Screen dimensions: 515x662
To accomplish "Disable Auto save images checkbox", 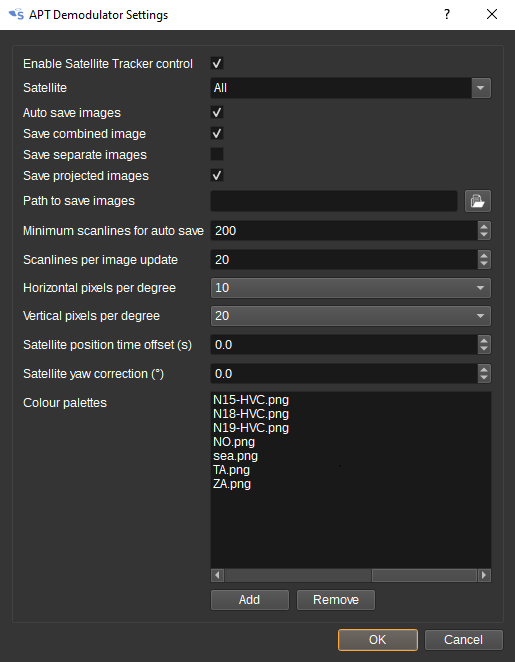I will point(217,112).
